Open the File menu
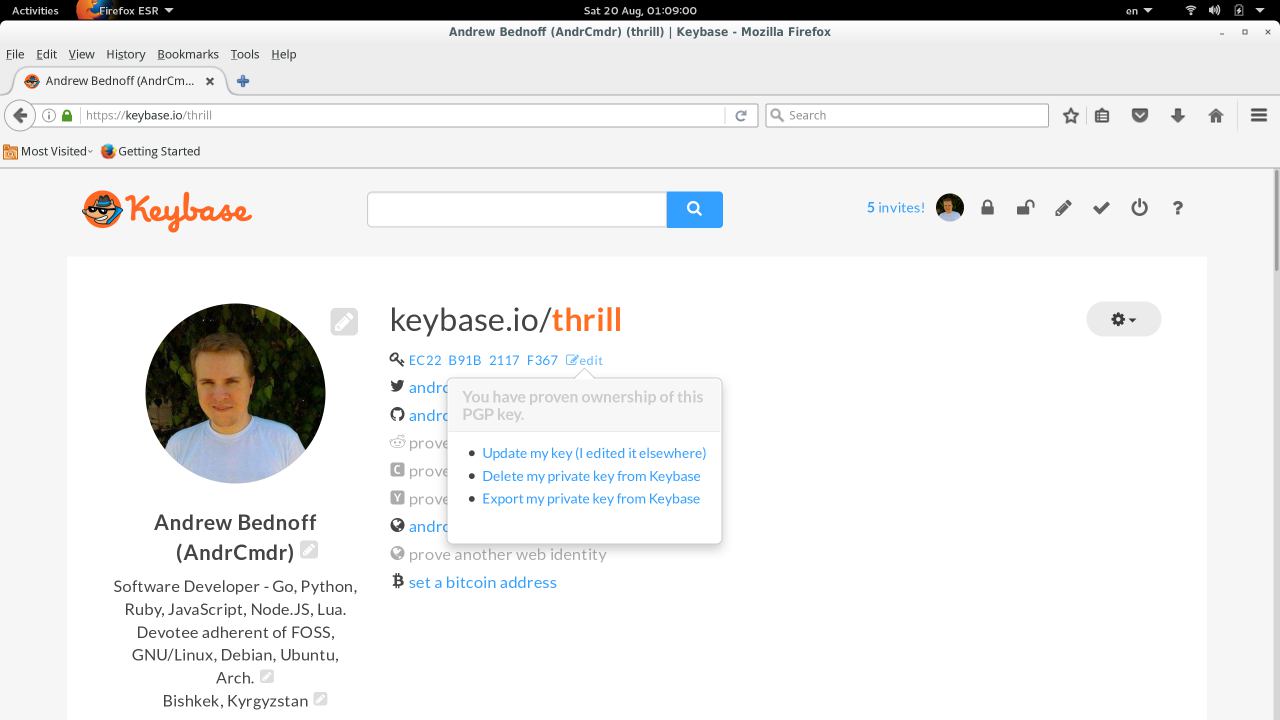1280x720 pixels. (15, 54)
